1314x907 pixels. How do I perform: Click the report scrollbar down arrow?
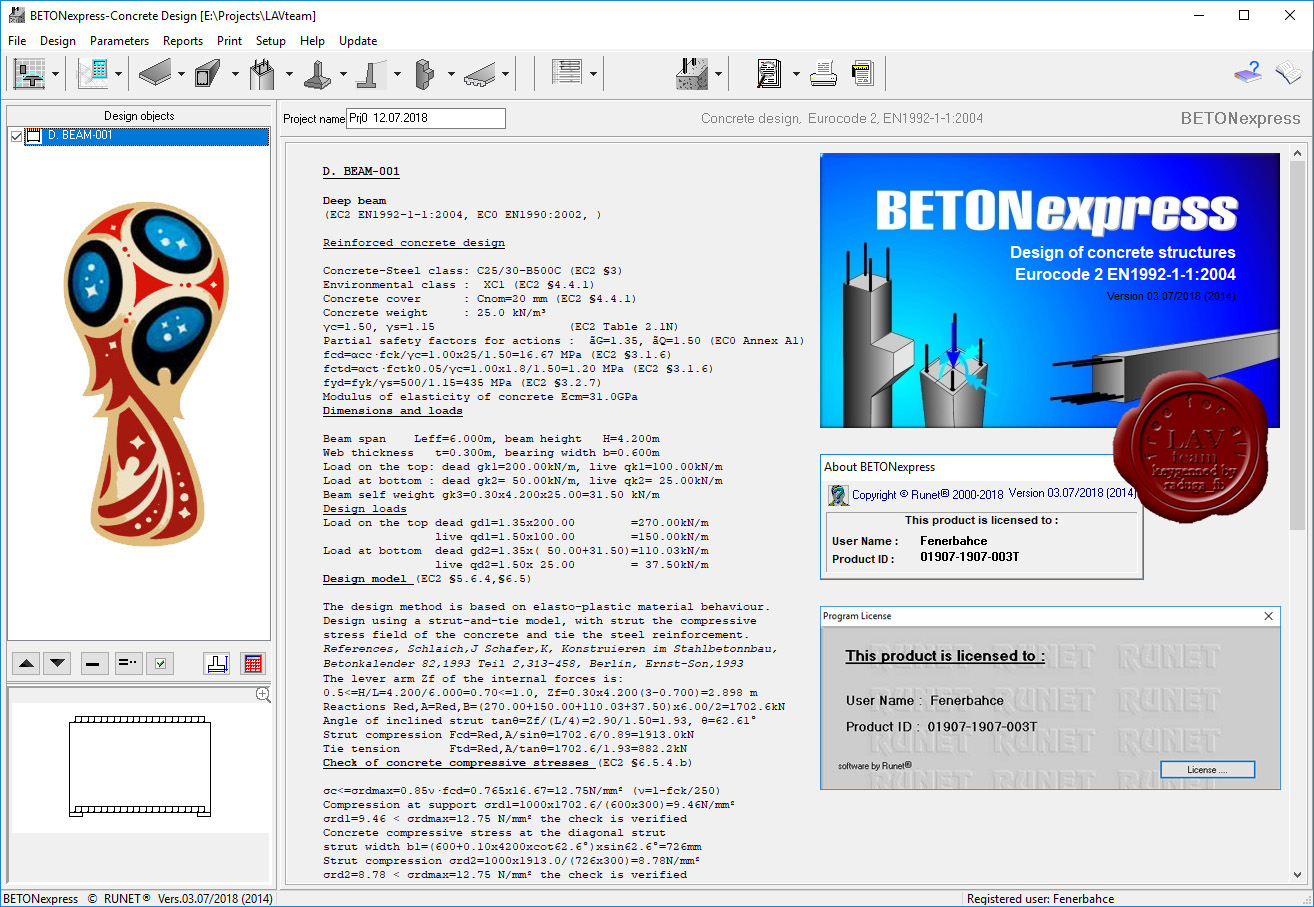point(1298,874)
